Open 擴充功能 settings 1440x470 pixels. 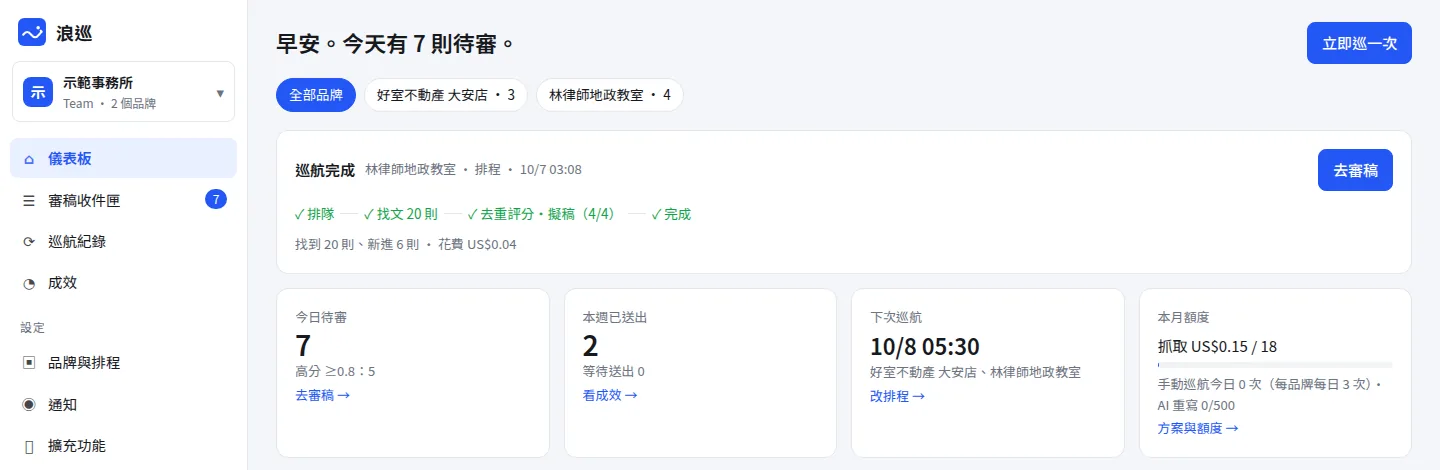124,446
